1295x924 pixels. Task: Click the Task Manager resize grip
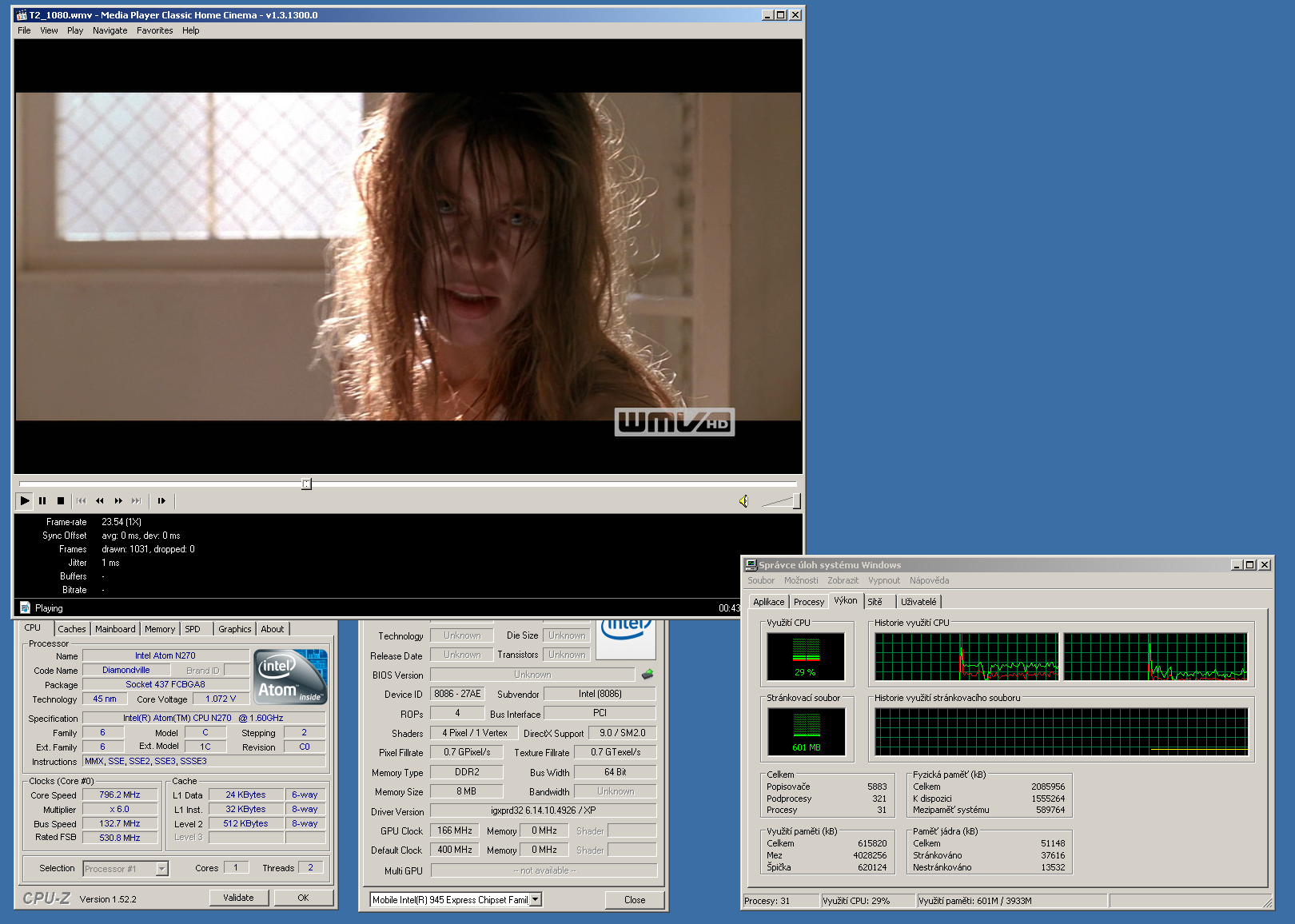pyautogui.click(x=1267, y=903)
